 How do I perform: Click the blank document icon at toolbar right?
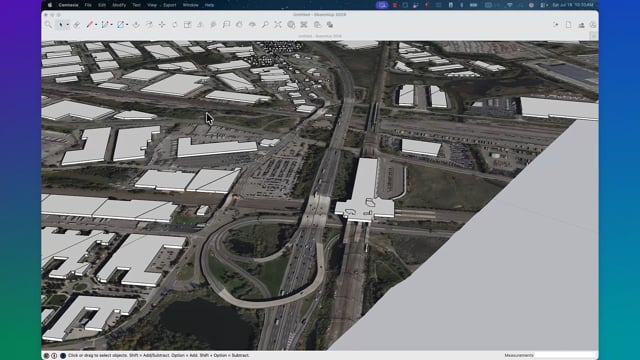pyautogui.click(x=569, y=25)
